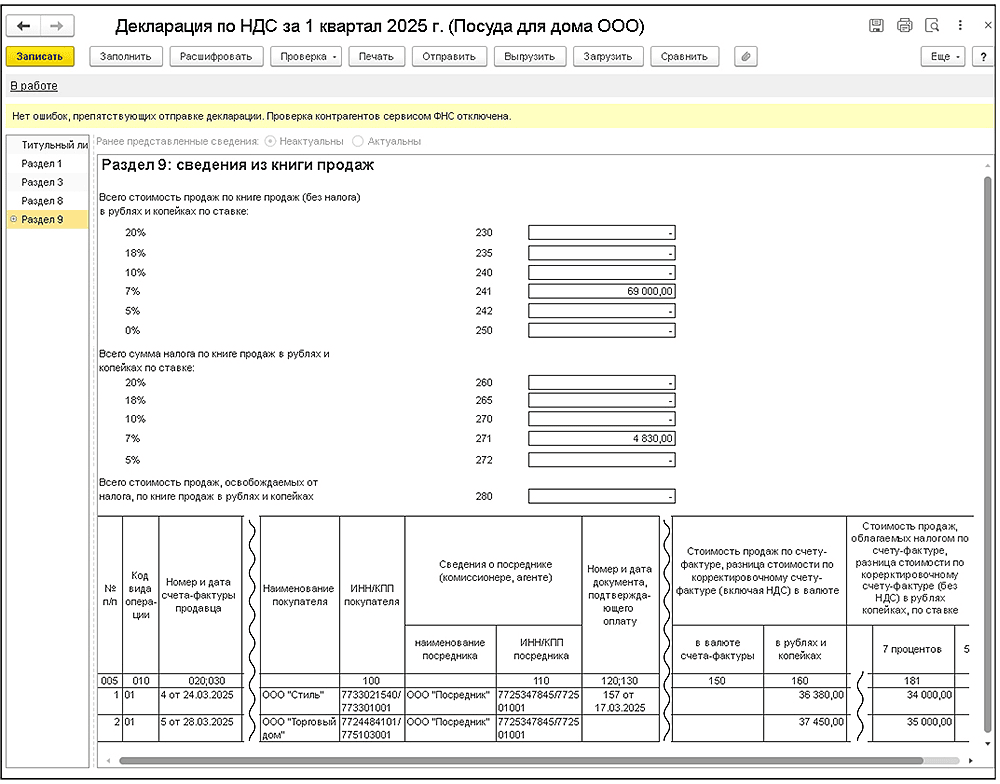This screenshot has width=1000, height=784.
Task: Switch to Раздел 8 section
Action: [x=42, y=201]
